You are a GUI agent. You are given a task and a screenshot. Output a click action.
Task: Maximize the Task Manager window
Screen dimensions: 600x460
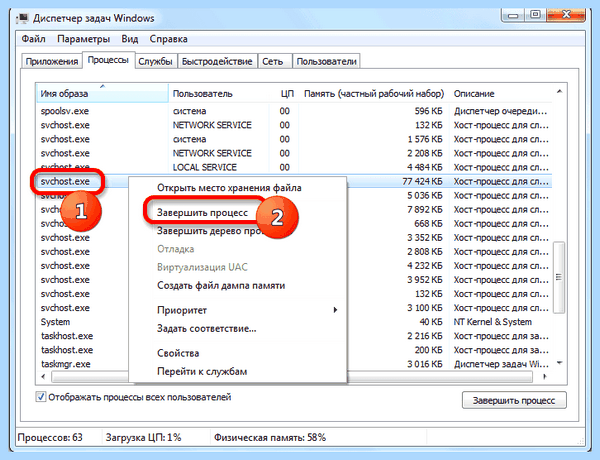coord(536,15)
